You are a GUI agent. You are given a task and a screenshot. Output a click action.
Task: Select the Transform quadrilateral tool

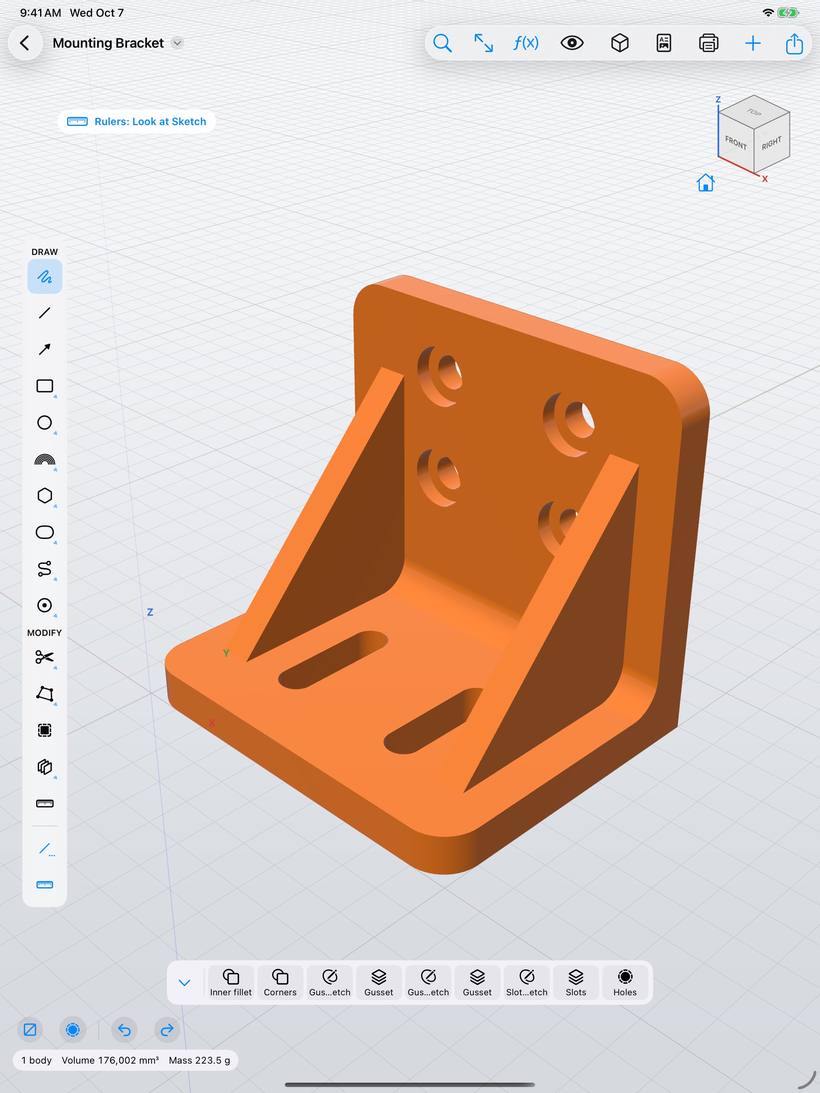coord(45,694)
